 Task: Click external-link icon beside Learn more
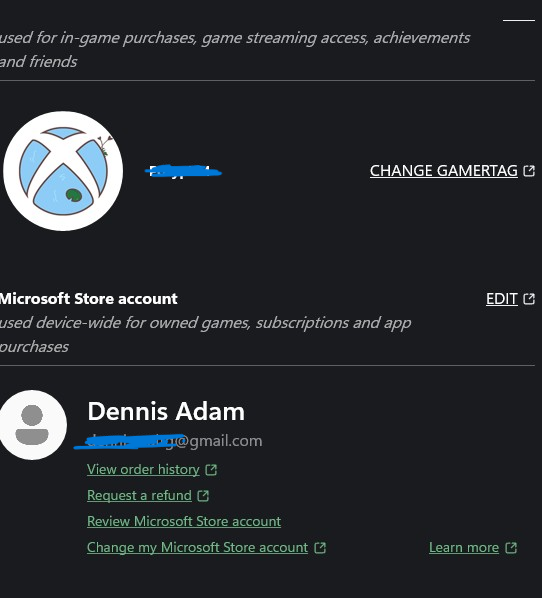[x=511, y=548]
